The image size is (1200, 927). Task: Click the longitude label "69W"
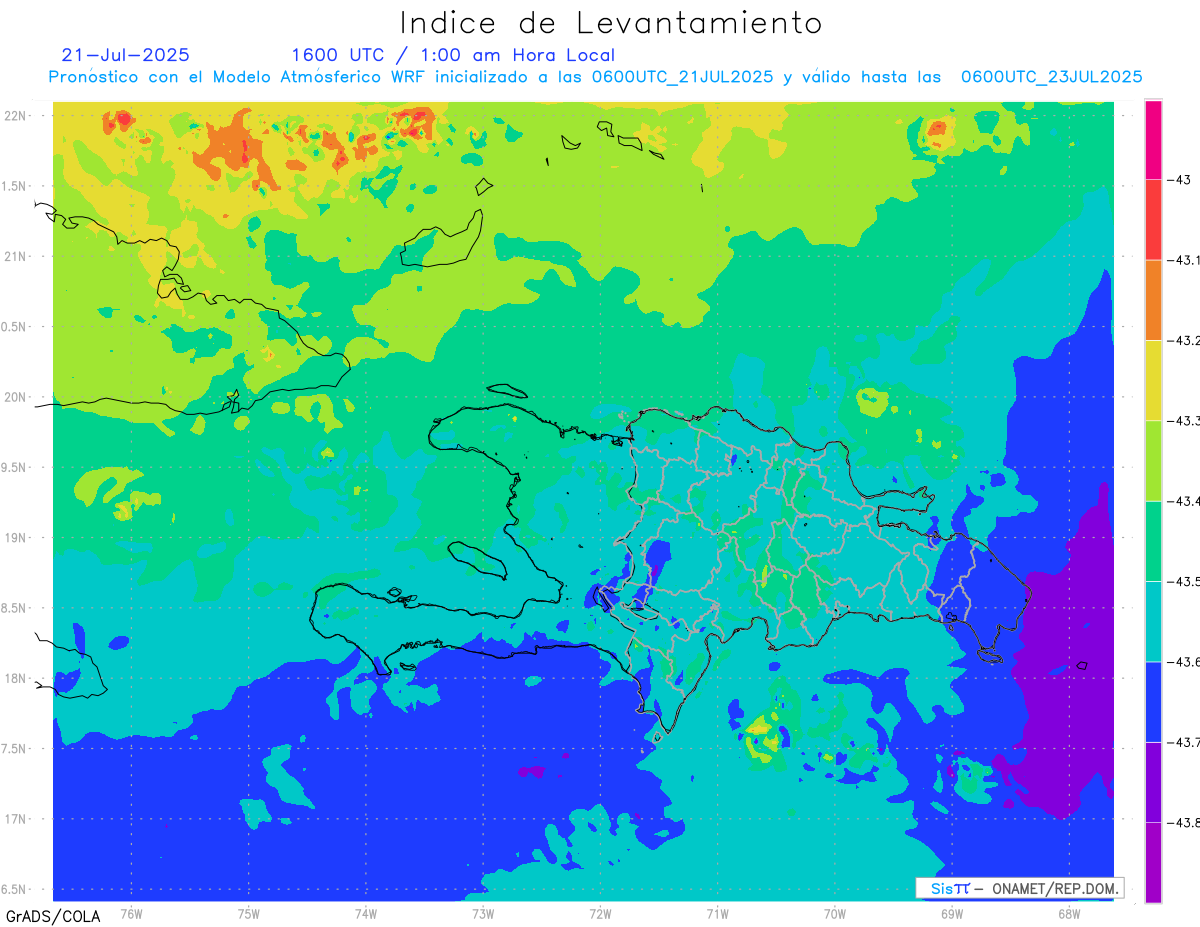tap(951, 913)
